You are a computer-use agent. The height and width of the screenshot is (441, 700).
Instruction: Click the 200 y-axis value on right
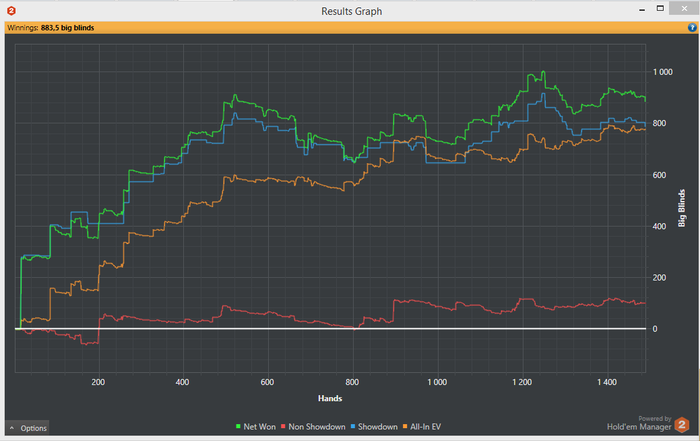(x=659, y=278)
